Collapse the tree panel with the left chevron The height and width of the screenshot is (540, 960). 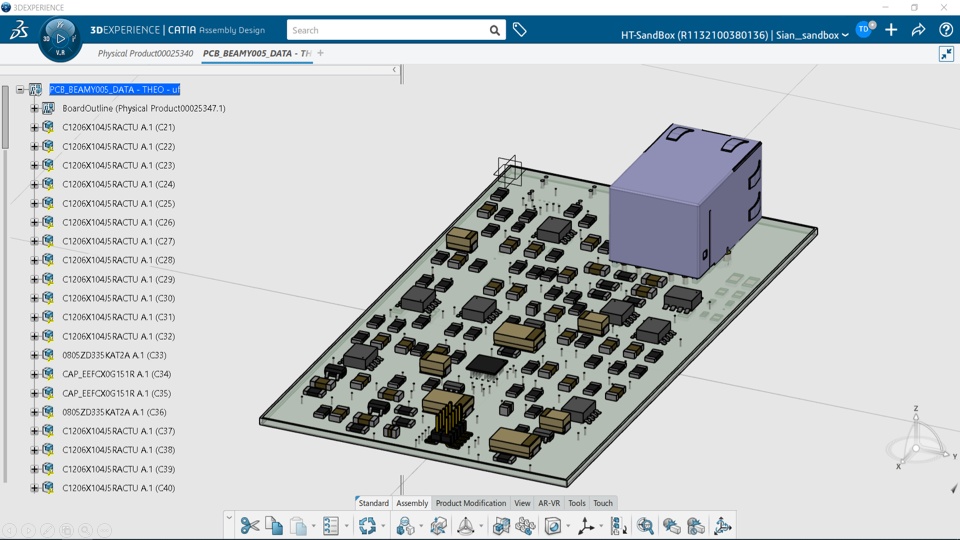(x=394, y=69)
